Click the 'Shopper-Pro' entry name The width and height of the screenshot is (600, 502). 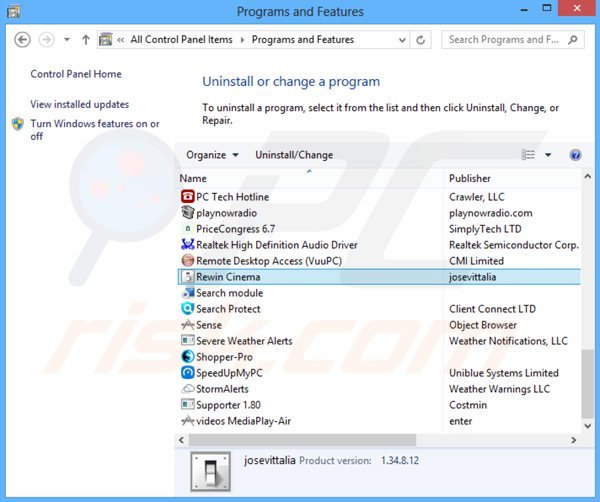pyautogui.click(x=224, y=357)
